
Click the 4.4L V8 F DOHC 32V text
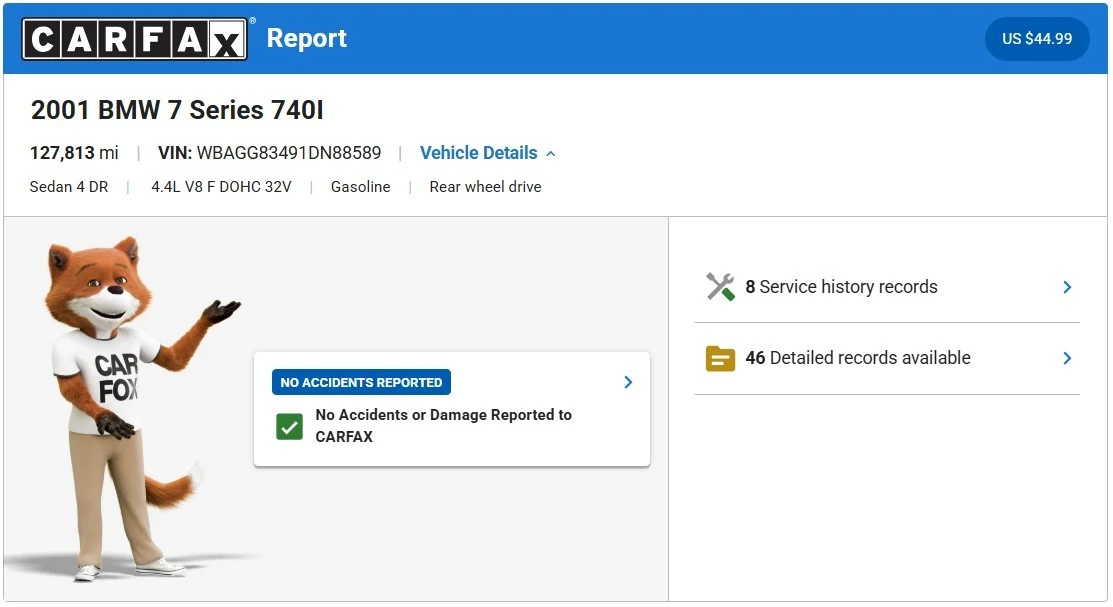pyautogui.click(x=221, y=187)
